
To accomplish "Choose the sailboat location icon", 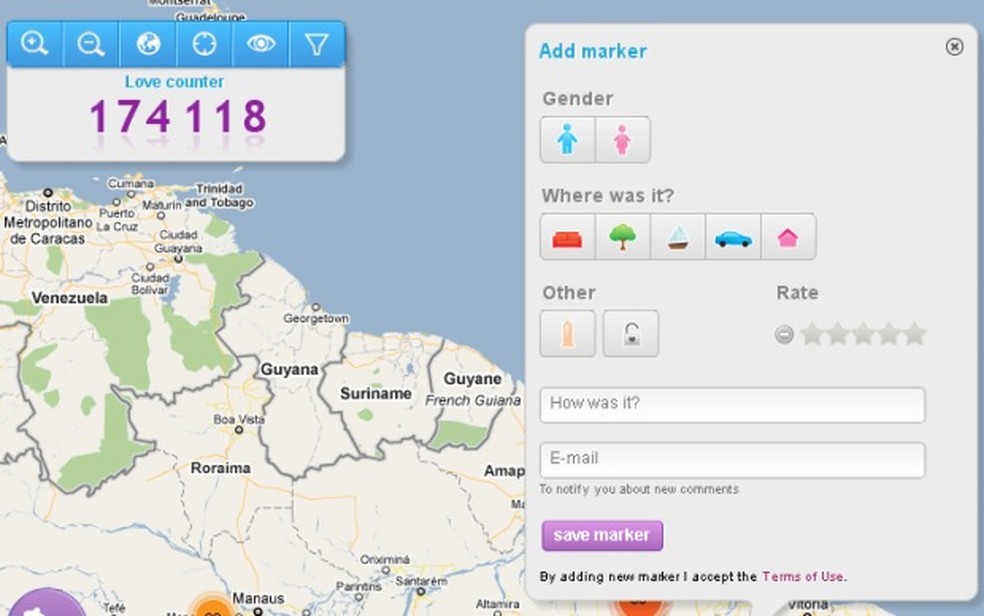I will click(x=678, y=237).
